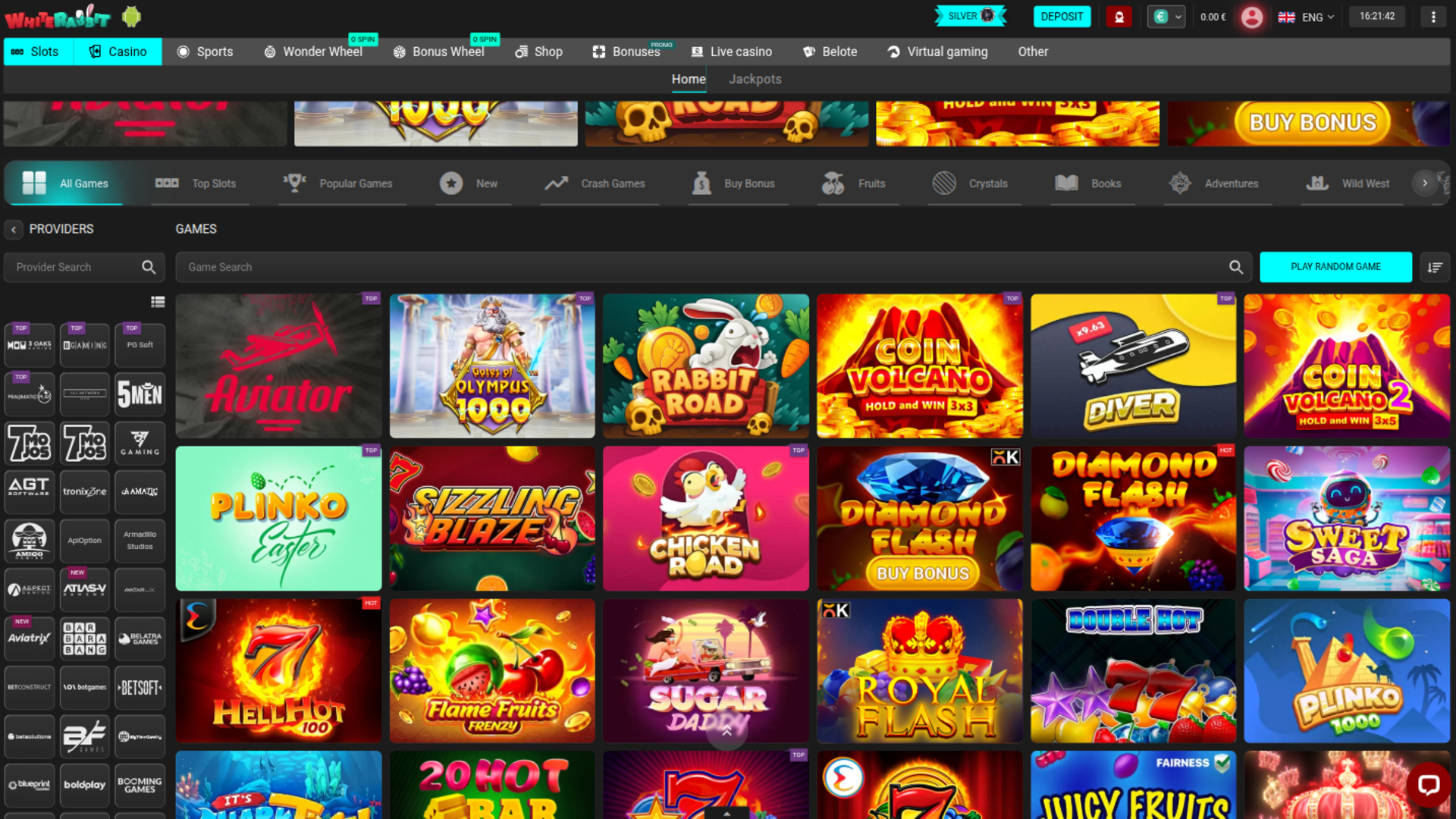
Task: Toggle sorting with the sort icon
Action: 1436,267
